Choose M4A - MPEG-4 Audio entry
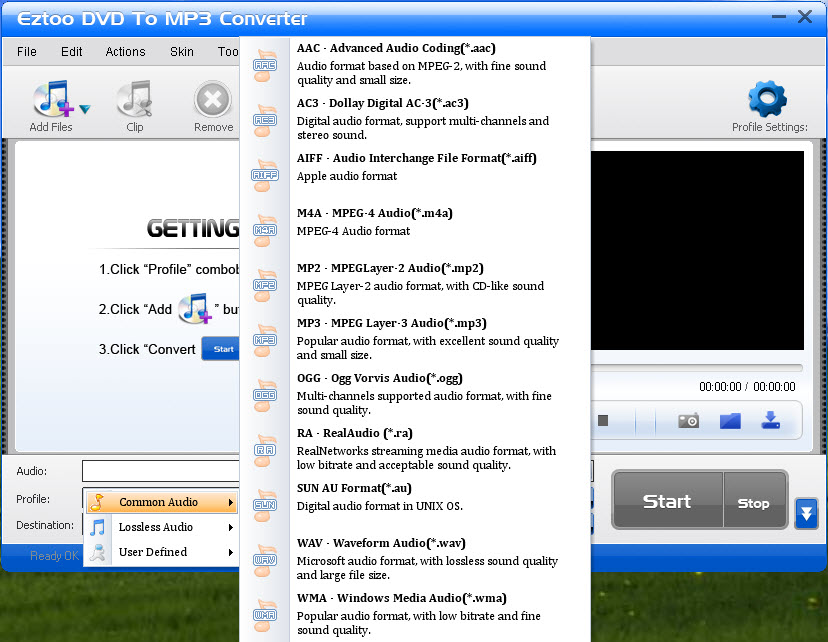The width and height of the screenshot is (828, 642). coord(415,229)
